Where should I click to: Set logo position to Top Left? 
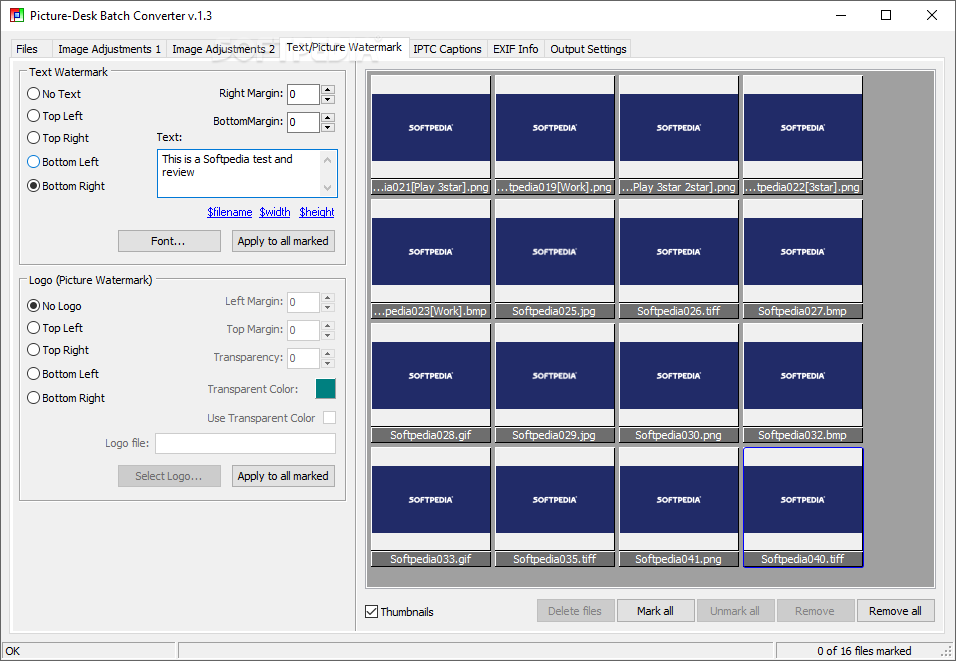(x=55, y=327)
